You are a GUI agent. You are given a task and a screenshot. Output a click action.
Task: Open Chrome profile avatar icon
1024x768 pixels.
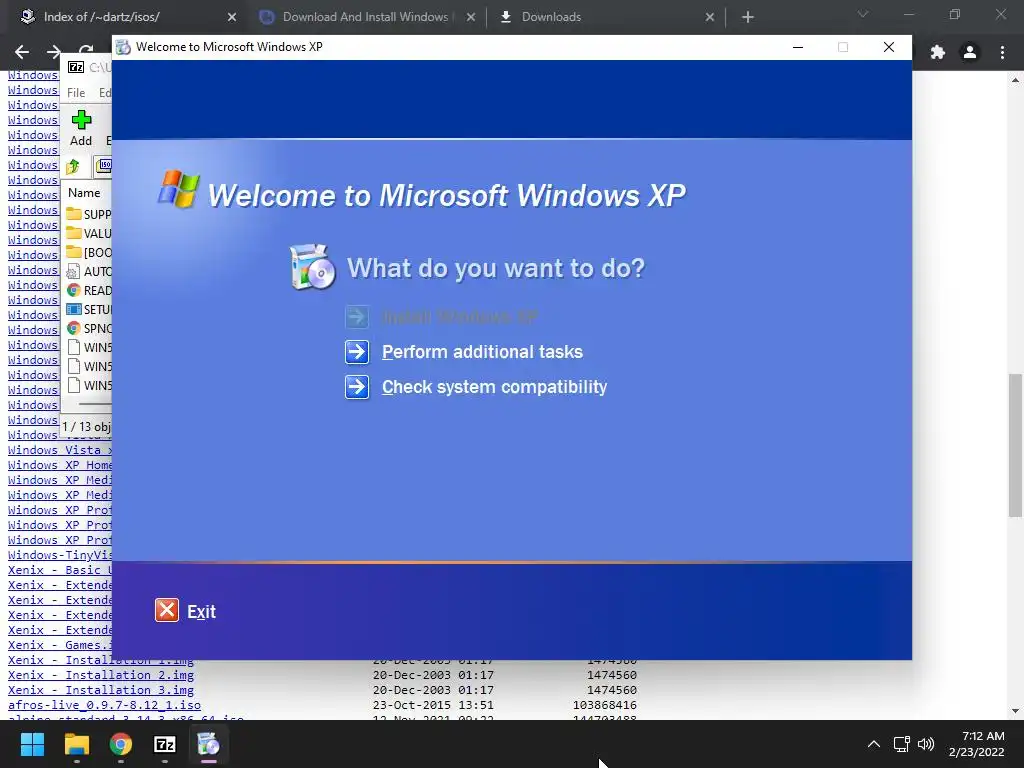tap(970, 52)
